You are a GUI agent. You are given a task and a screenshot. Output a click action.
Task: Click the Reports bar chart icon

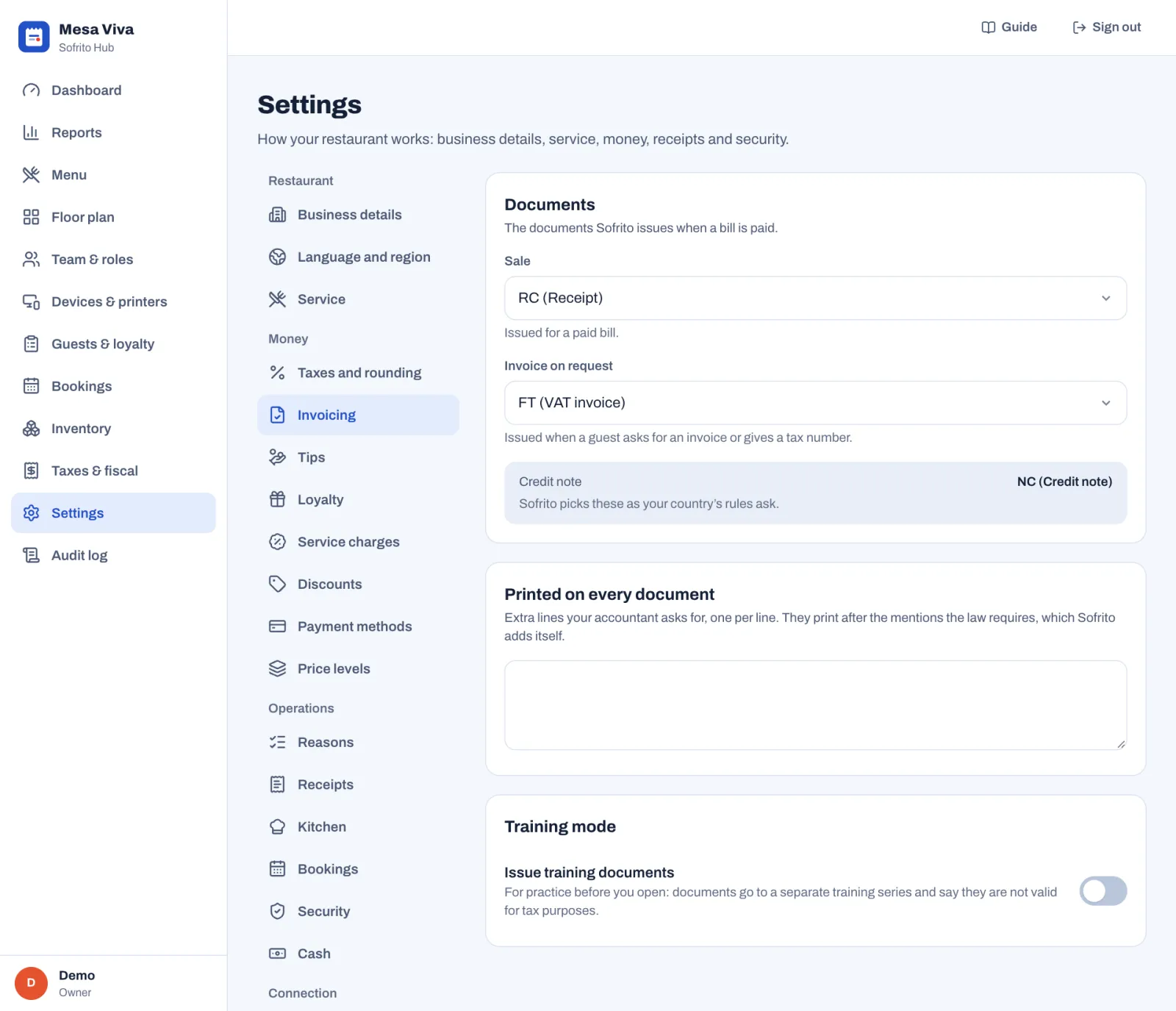[x=31, y=132]
